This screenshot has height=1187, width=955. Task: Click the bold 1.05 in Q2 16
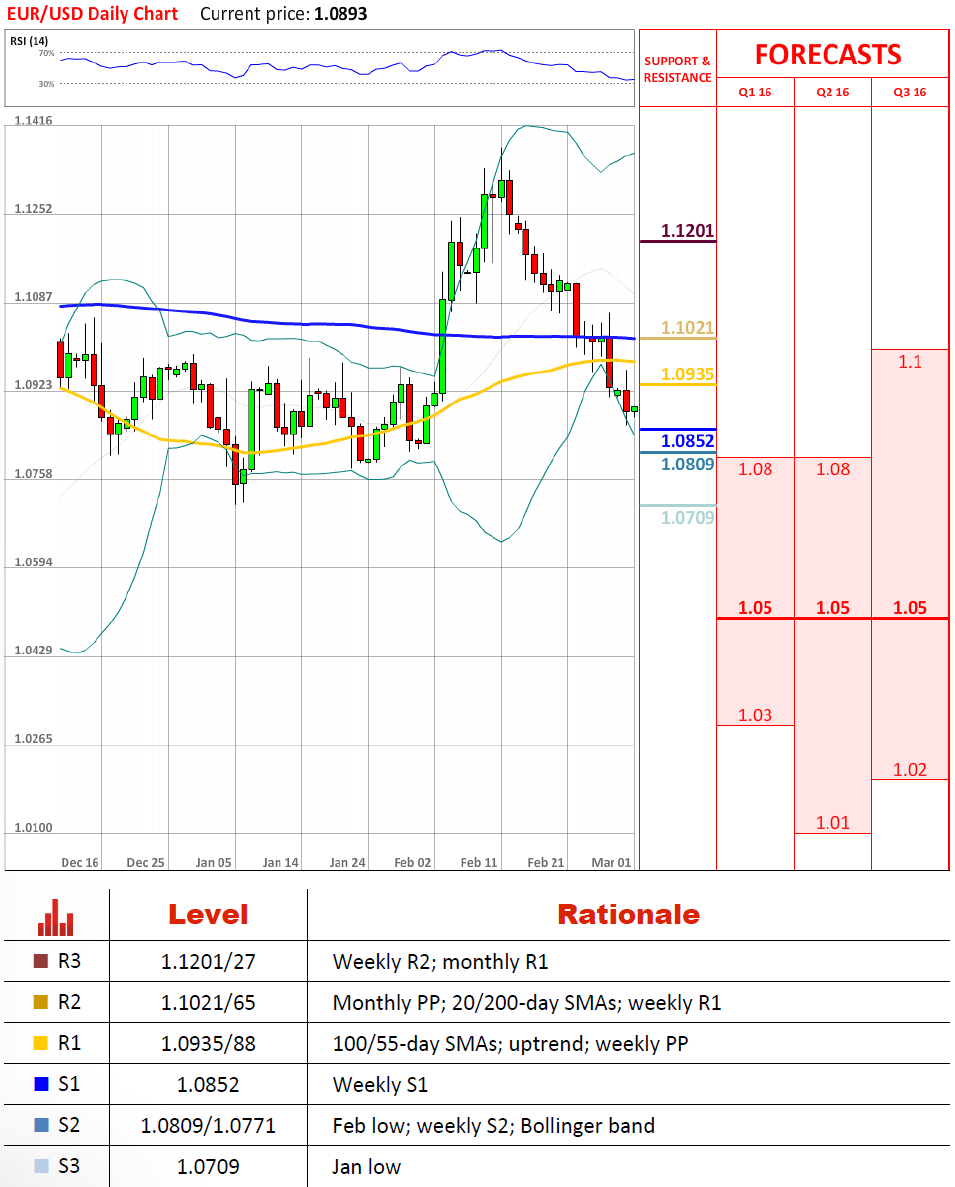coord(832,607)
